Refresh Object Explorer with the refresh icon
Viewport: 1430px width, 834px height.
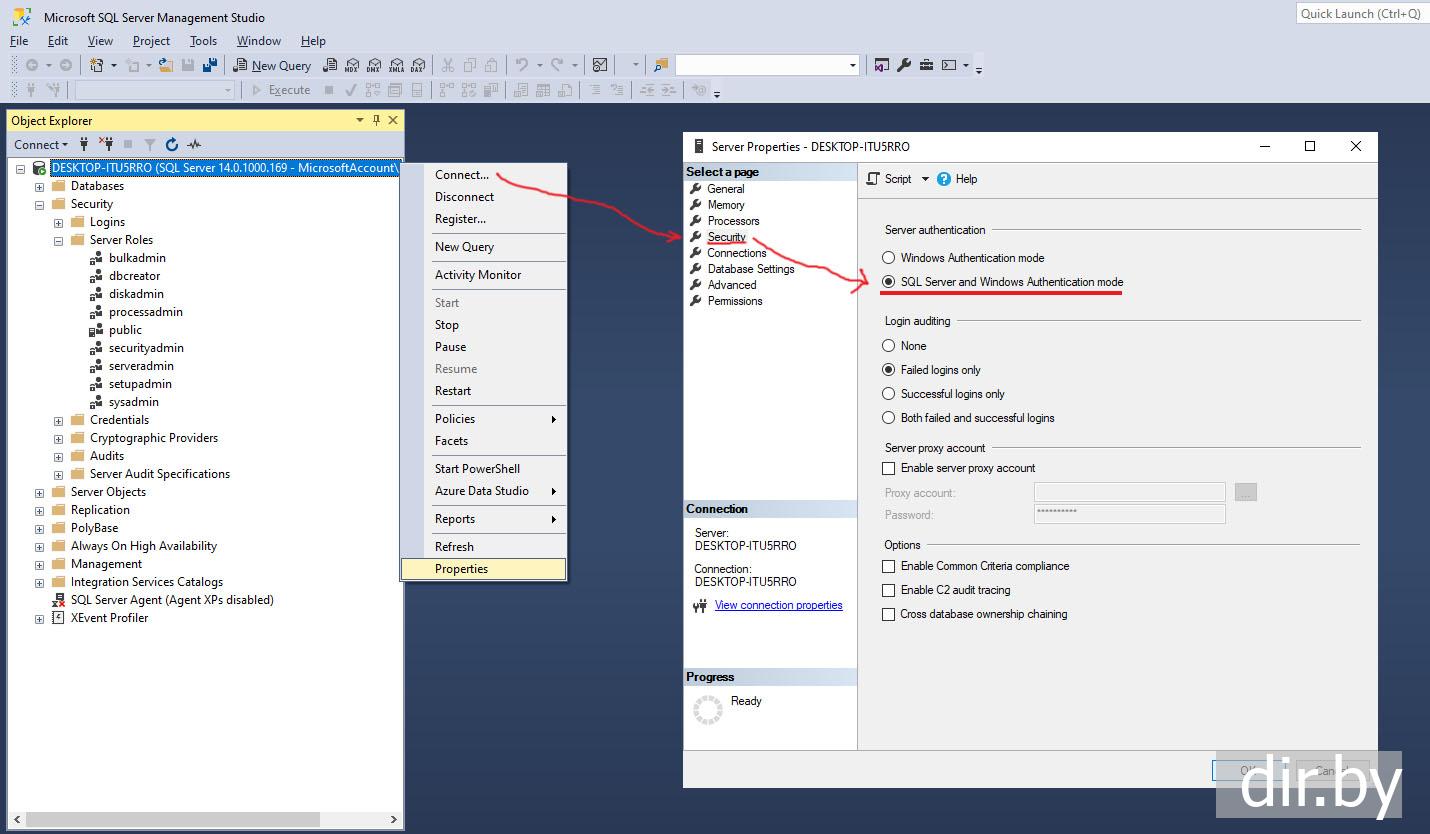click(x=172, y=144)
